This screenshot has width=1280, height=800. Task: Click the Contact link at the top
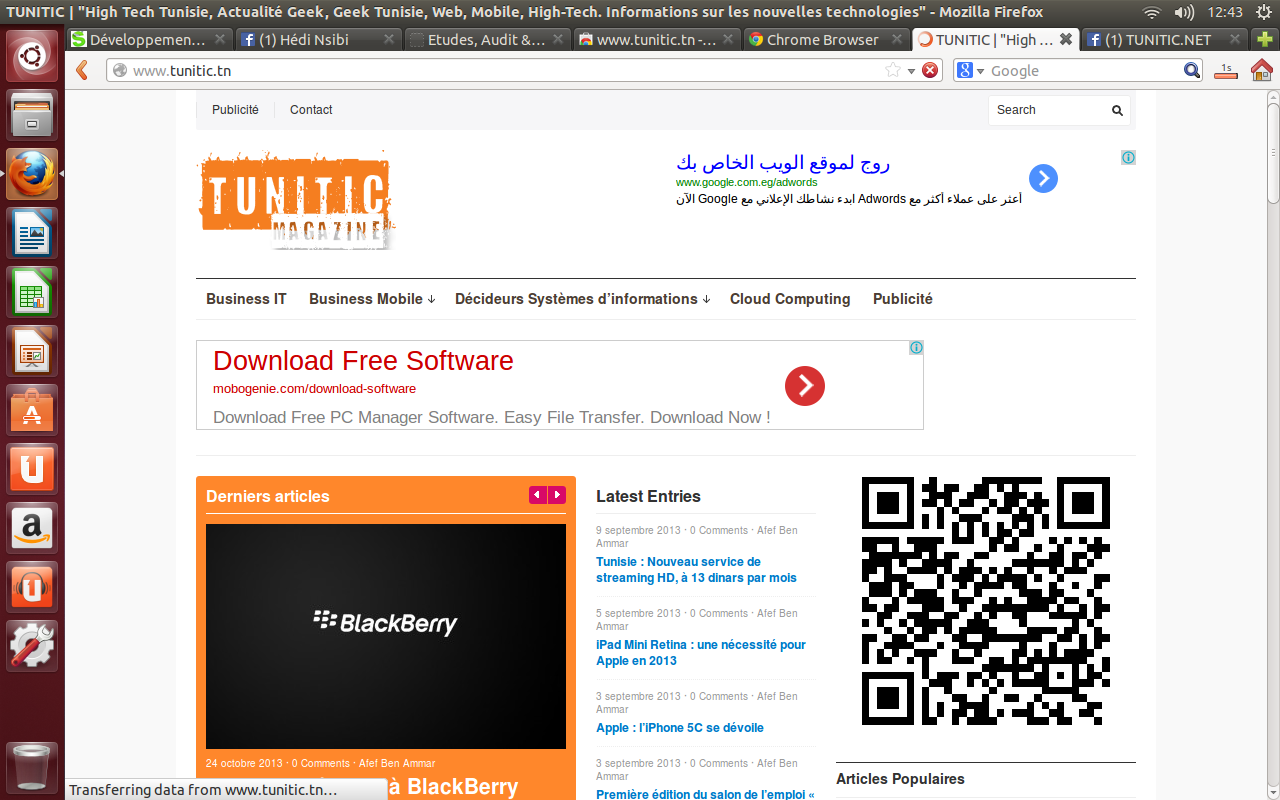310,110
